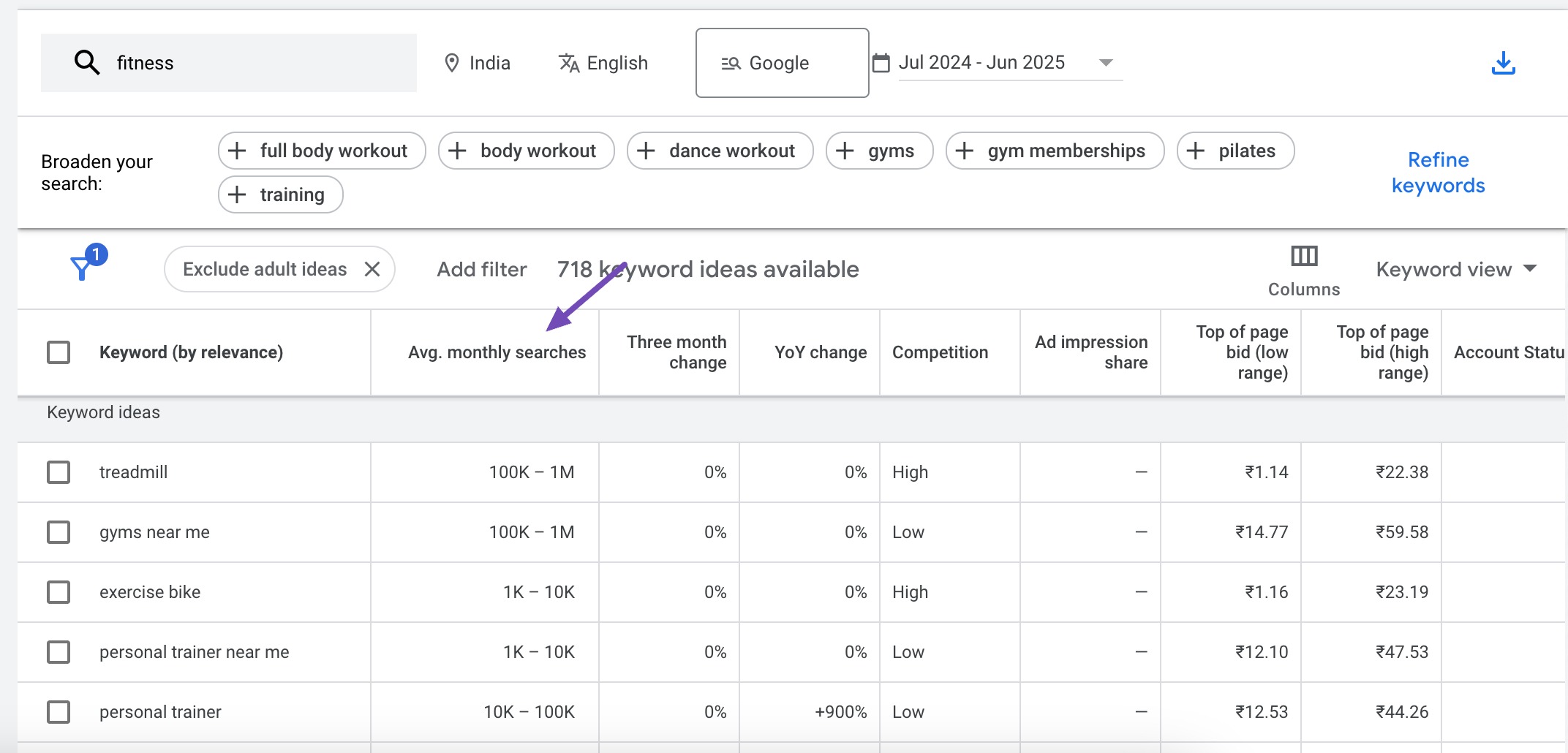The width and height of the screenshot is (1568, 753).
Task: Sort by Top of page bid high range
Action: (x=1382, y=352)
